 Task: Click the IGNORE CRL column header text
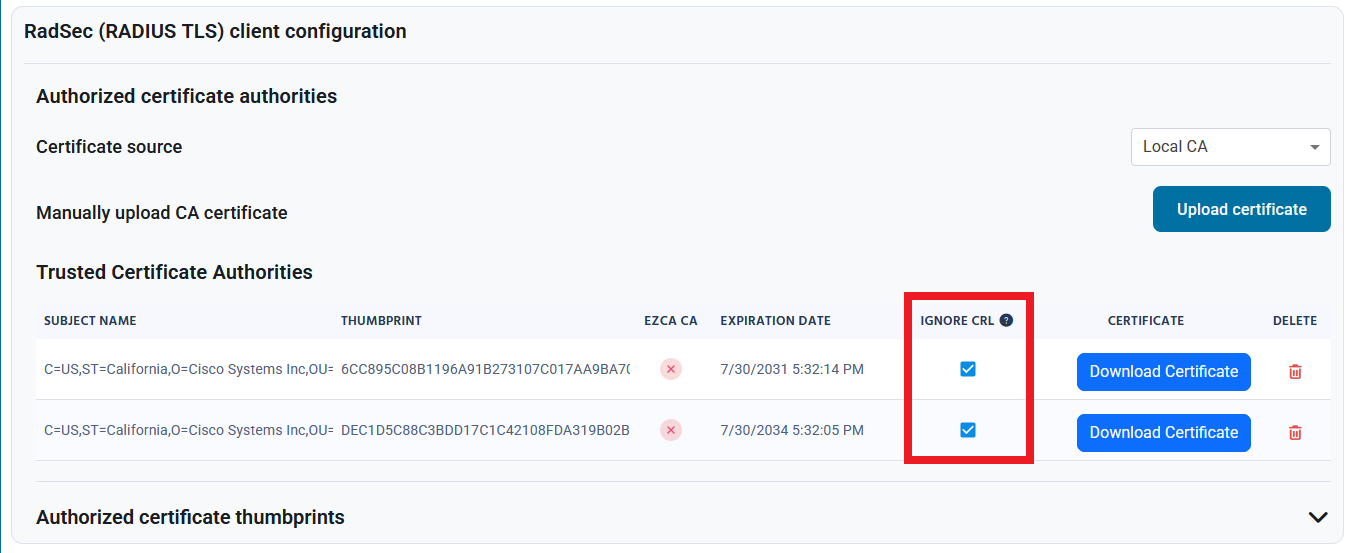(957, 321)
